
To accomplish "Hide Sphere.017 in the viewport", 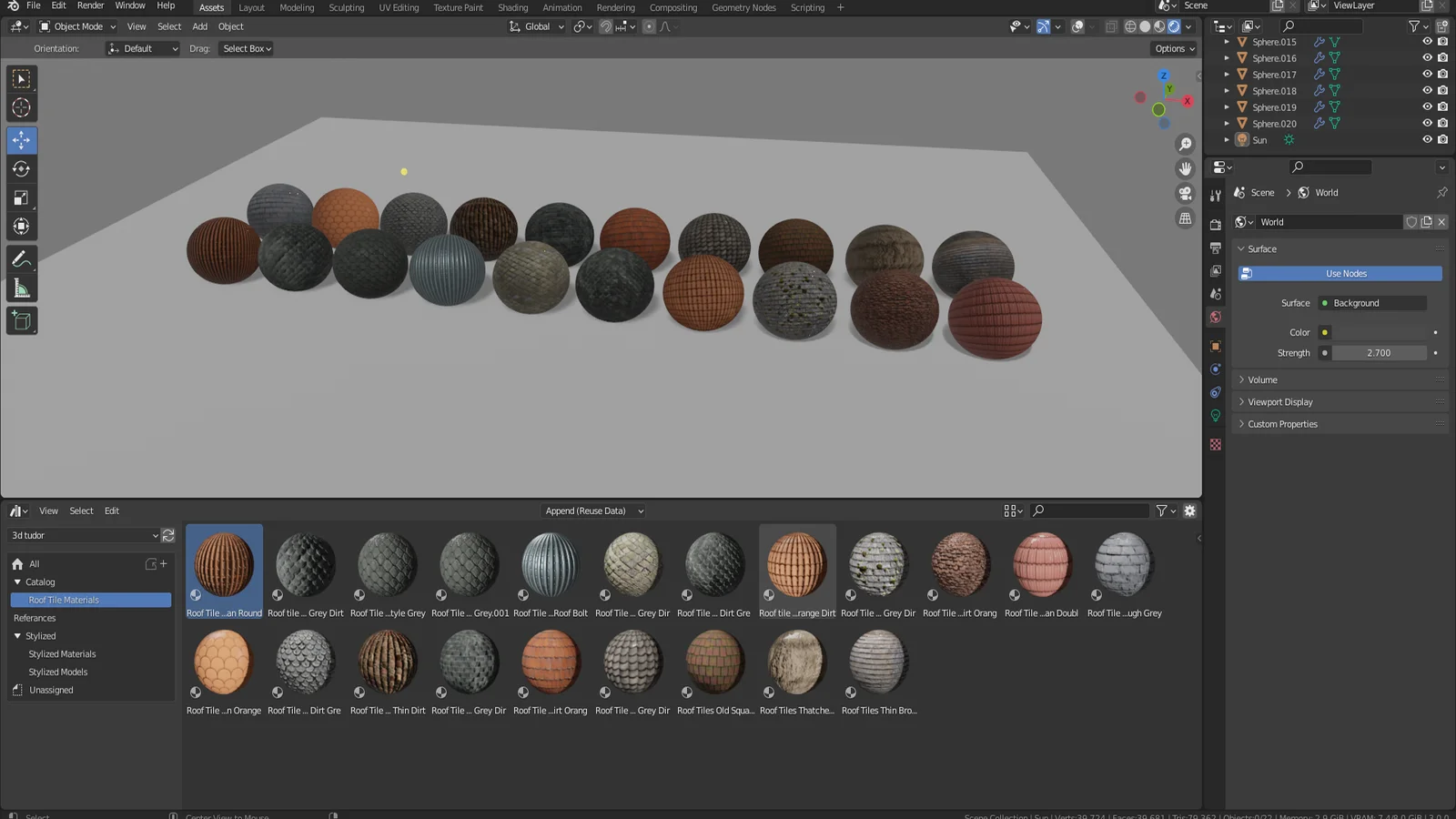I will [1427, 74].
